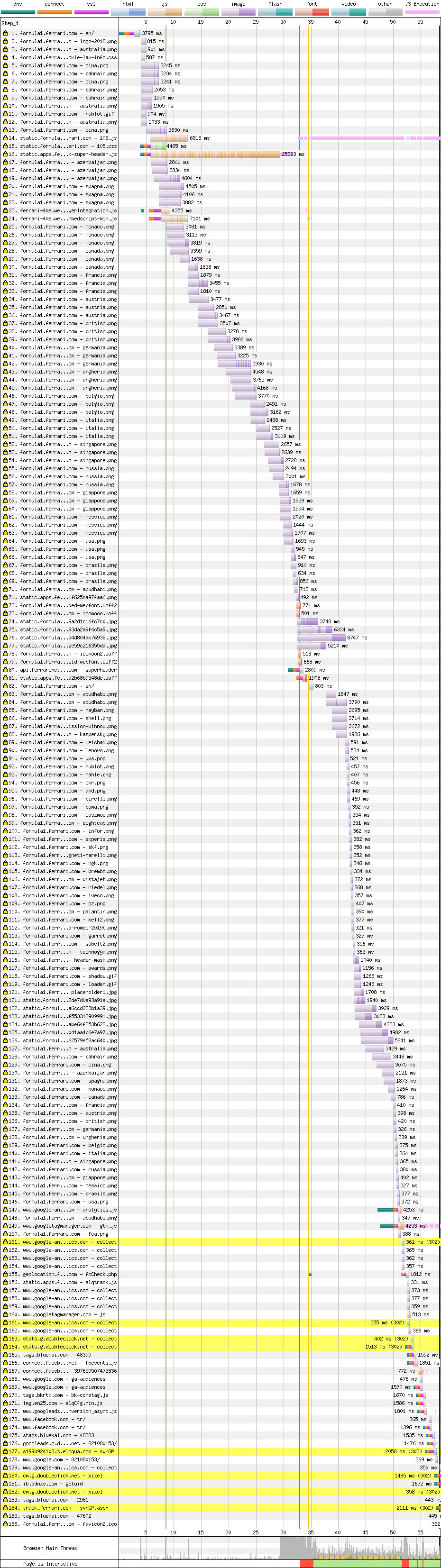Click the lock icon on request 184 svrGP.aspx
Screen dimensions: 441x1568
[x=6, y=1508]
